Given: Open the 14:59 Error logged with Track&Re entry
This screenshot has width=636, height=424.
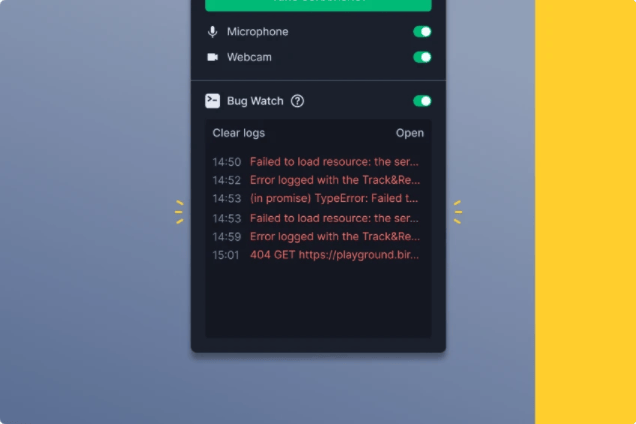Looking at the screenshot, I should point(316,237).
